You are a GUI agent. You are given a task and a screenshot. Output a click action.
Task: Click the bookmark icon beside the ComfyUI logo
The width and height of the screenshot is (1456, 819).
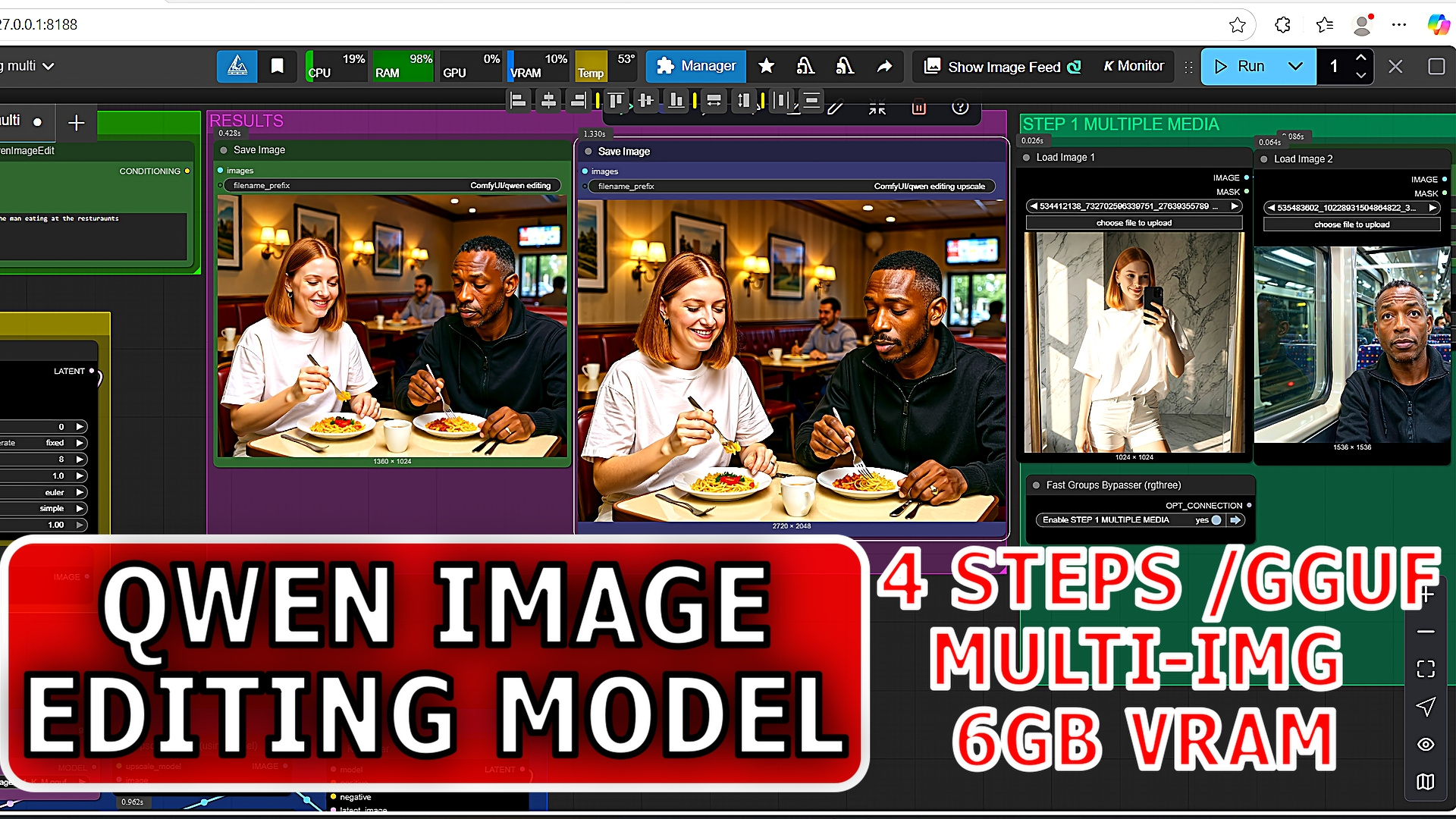tap(278, 66)
